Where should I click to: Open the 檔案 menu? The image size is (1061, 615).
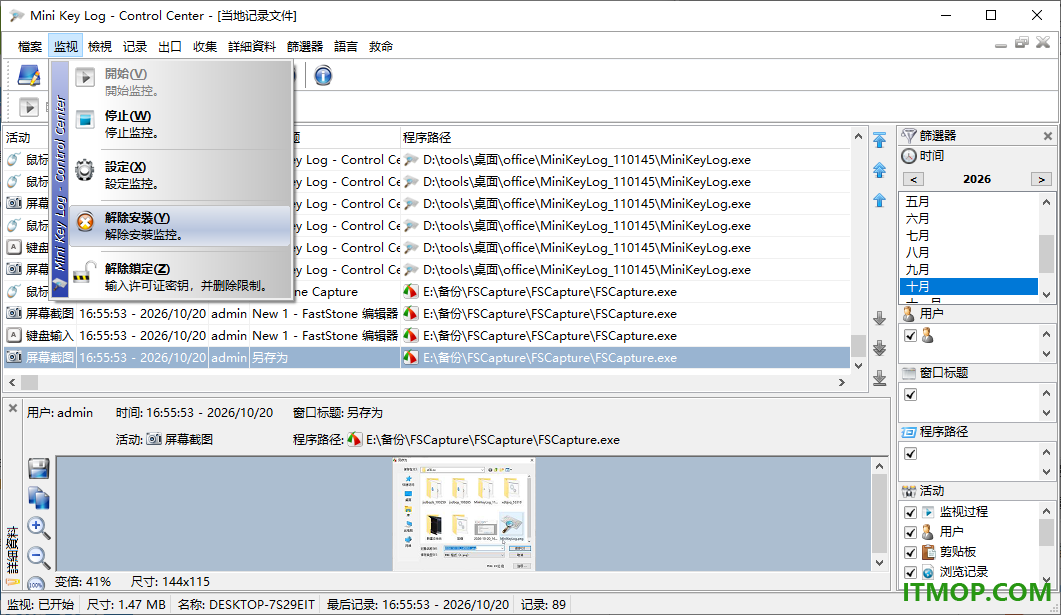point(30,47)
